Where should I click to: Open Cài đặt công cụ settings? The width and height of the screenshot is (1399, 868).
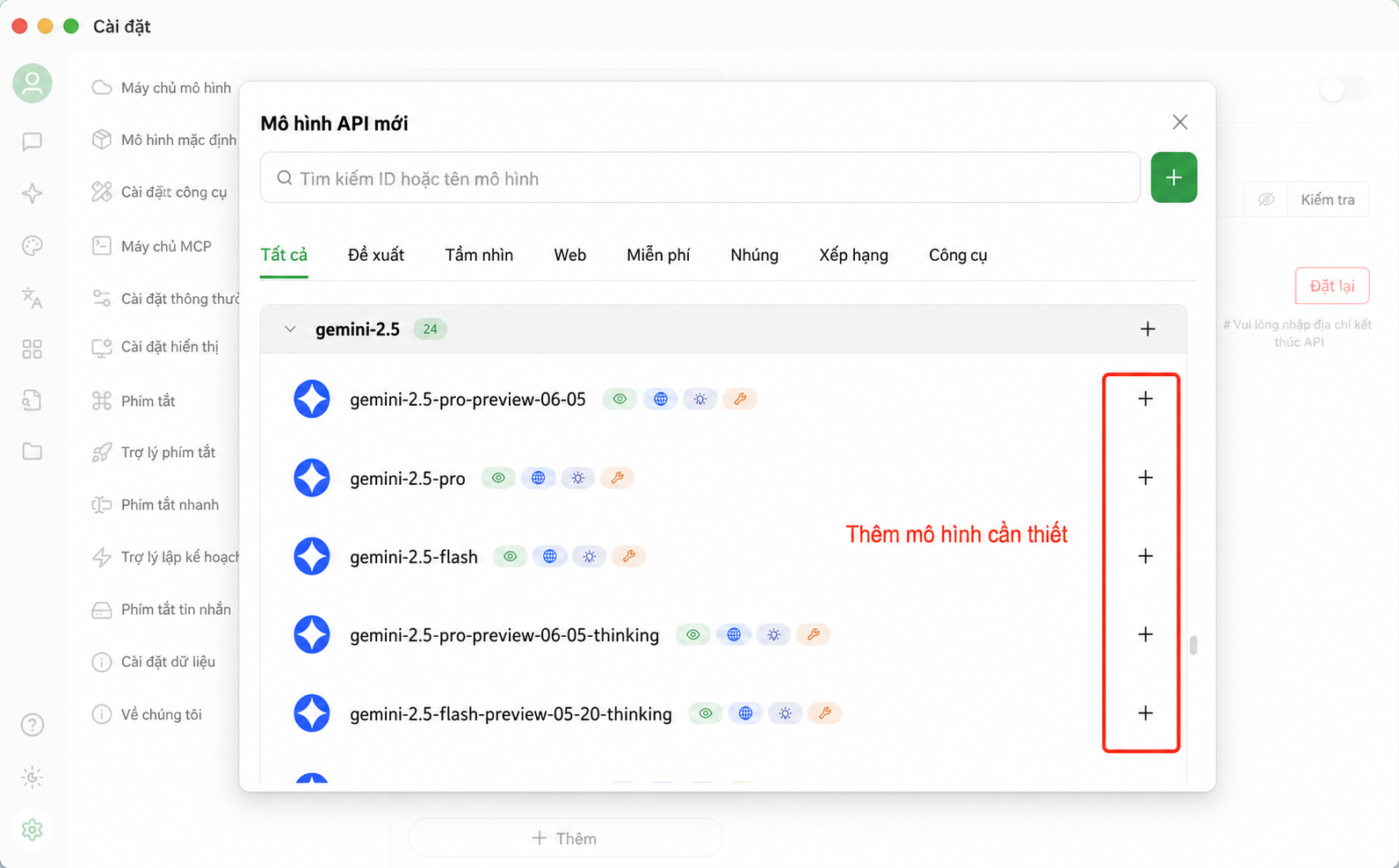[160, 192]
